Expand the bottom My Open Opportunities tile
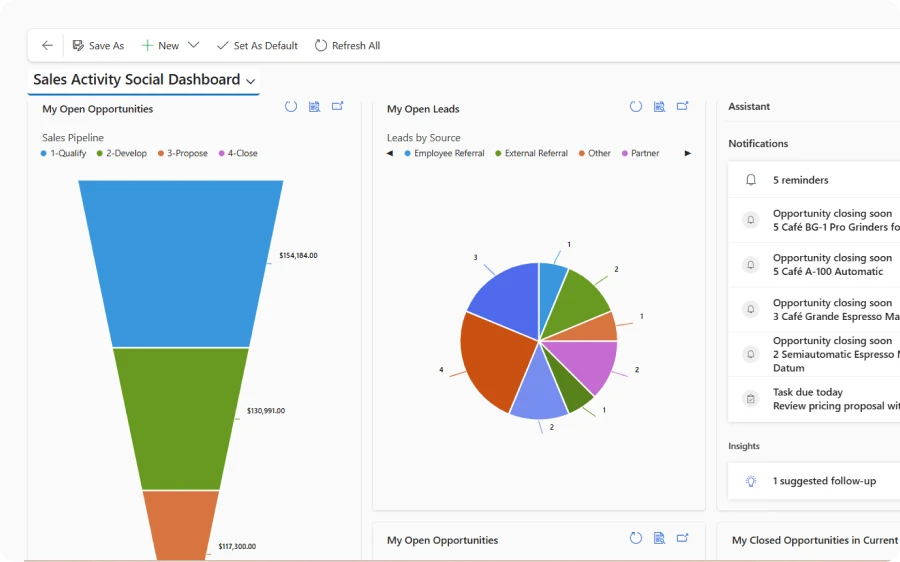This screenshot has height=562, width=900. pyautogui.click(x=682, y=538)
